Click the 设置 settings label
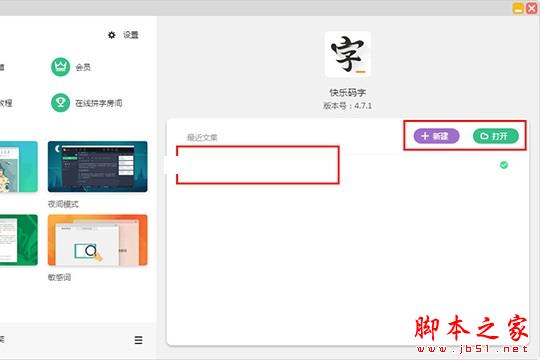The height and width of the screenshot is (360, 540). (x=131, y=35)
